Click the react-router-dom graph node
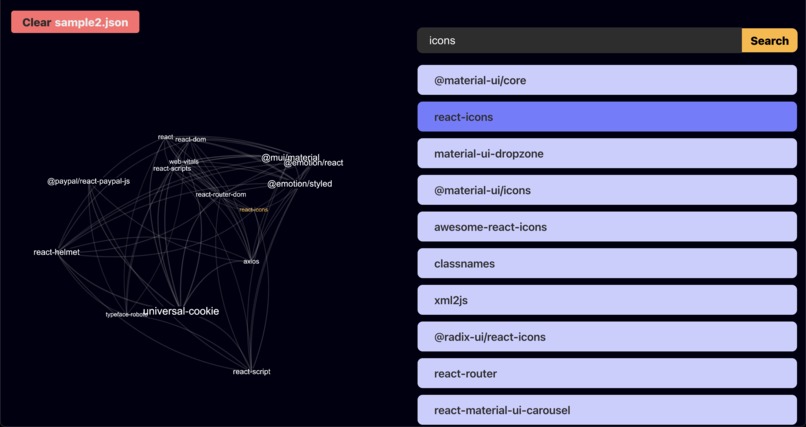 pyautogui.click(x=221, y=194)
